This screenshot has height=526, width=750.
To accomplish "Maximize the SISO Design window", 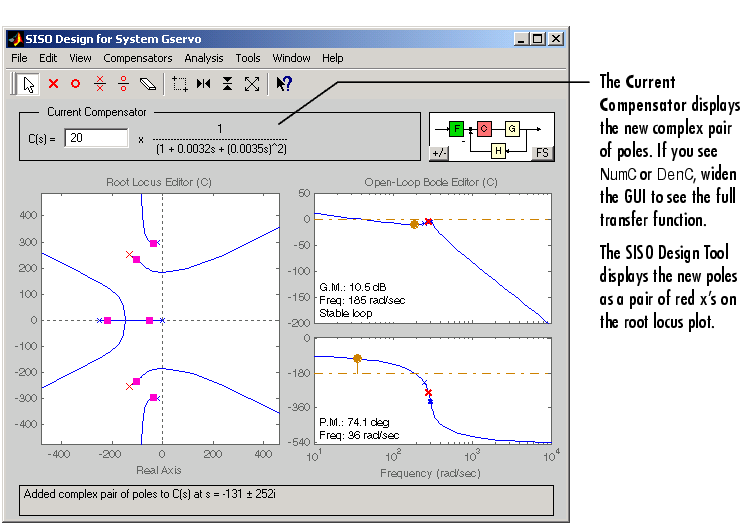I will click(x=538, y=39).
